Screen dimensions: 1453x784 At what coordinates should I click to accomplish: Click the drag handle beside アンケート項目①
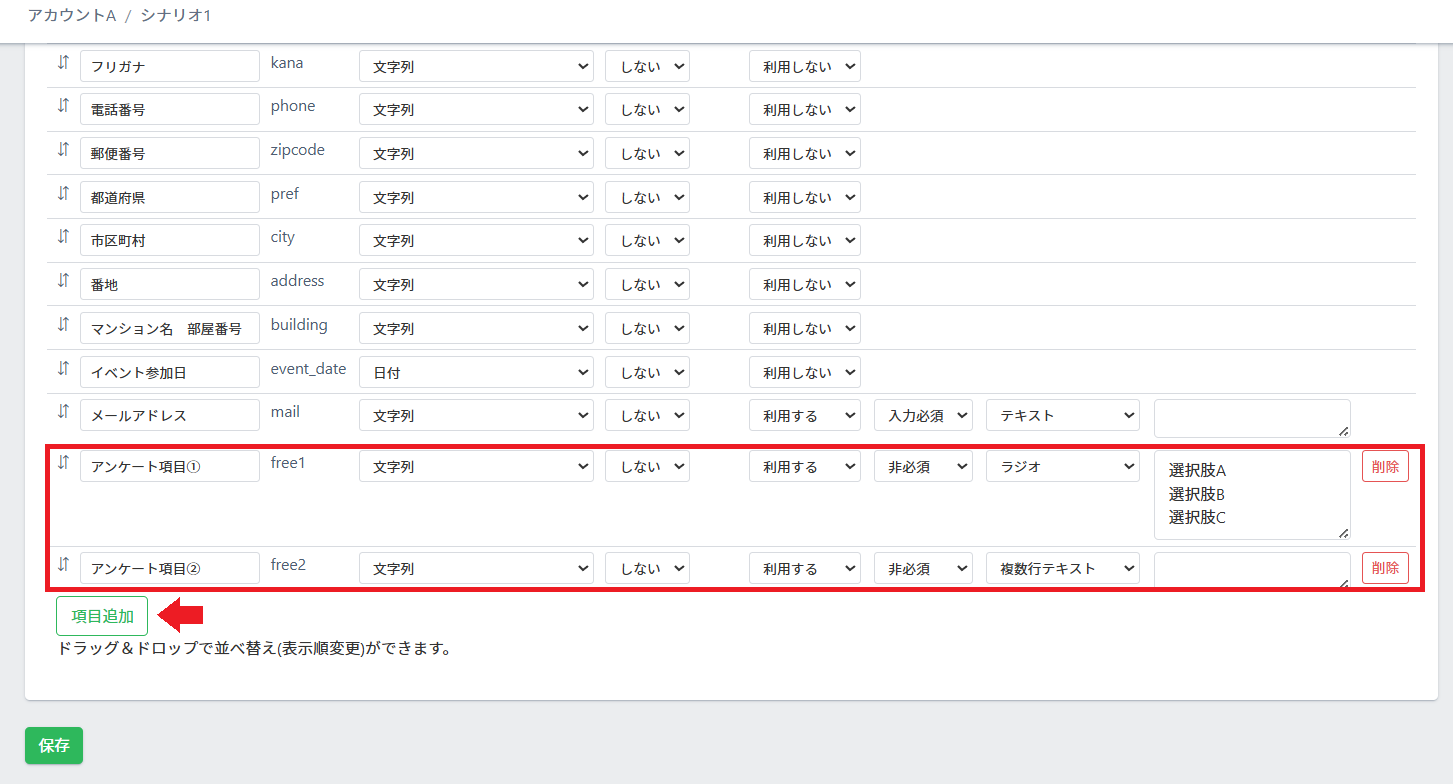click(63, 462)
